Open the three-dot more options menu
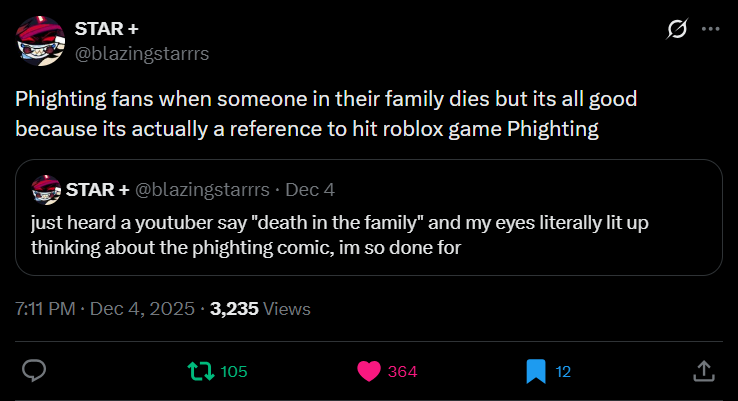The width and height of the screenshot is (738, 401). [710, 30]
